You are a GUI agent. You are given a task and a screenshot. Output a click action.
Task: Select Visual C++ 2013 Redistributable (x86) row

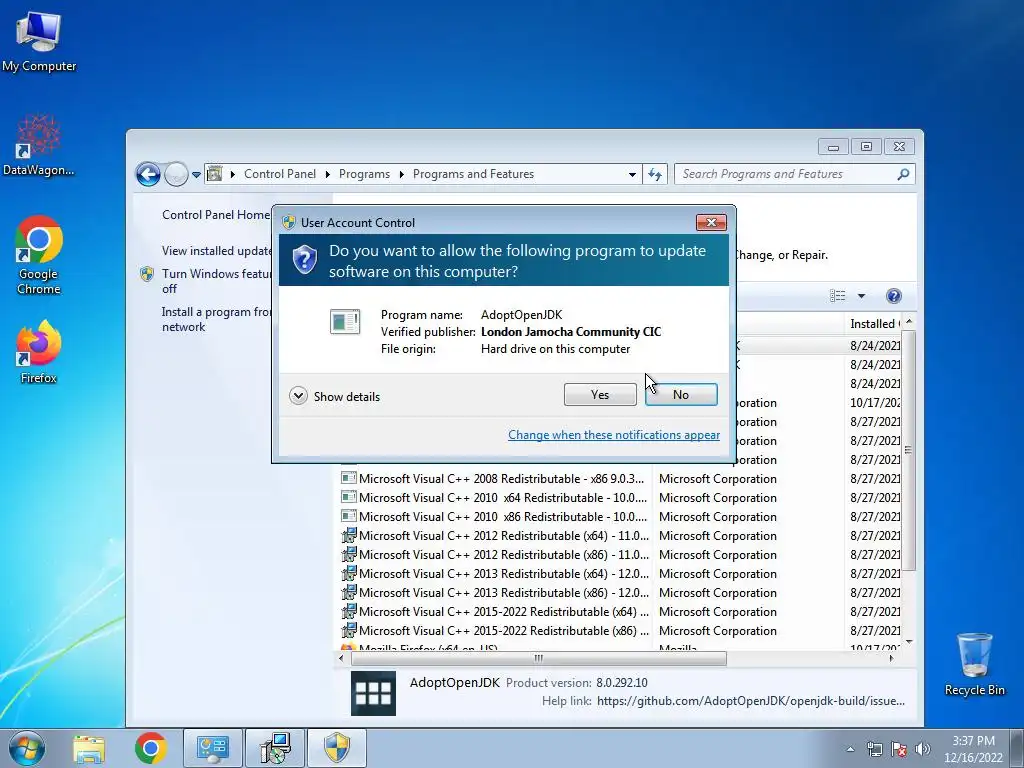(x=620, y=592)
